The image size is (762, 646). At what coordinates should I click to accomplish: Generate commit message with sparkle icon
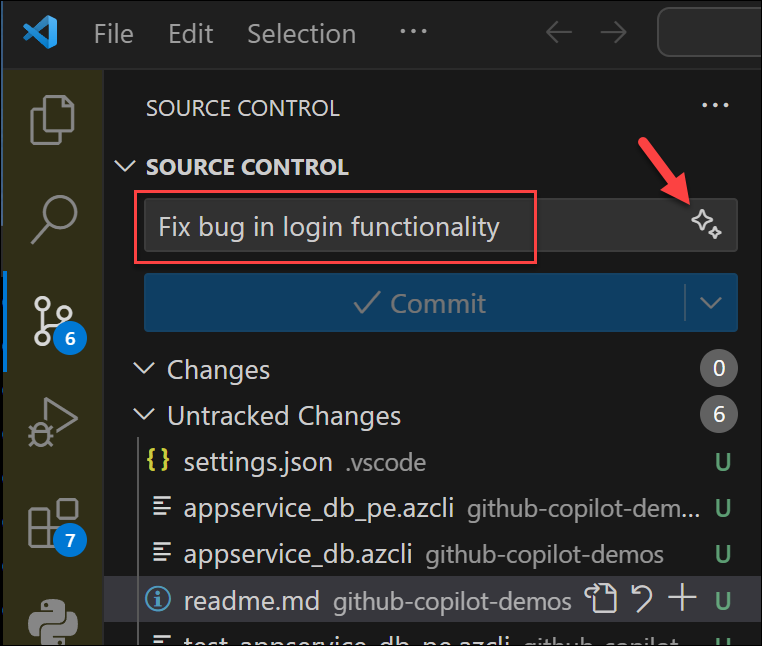click(x=706, y=224)
